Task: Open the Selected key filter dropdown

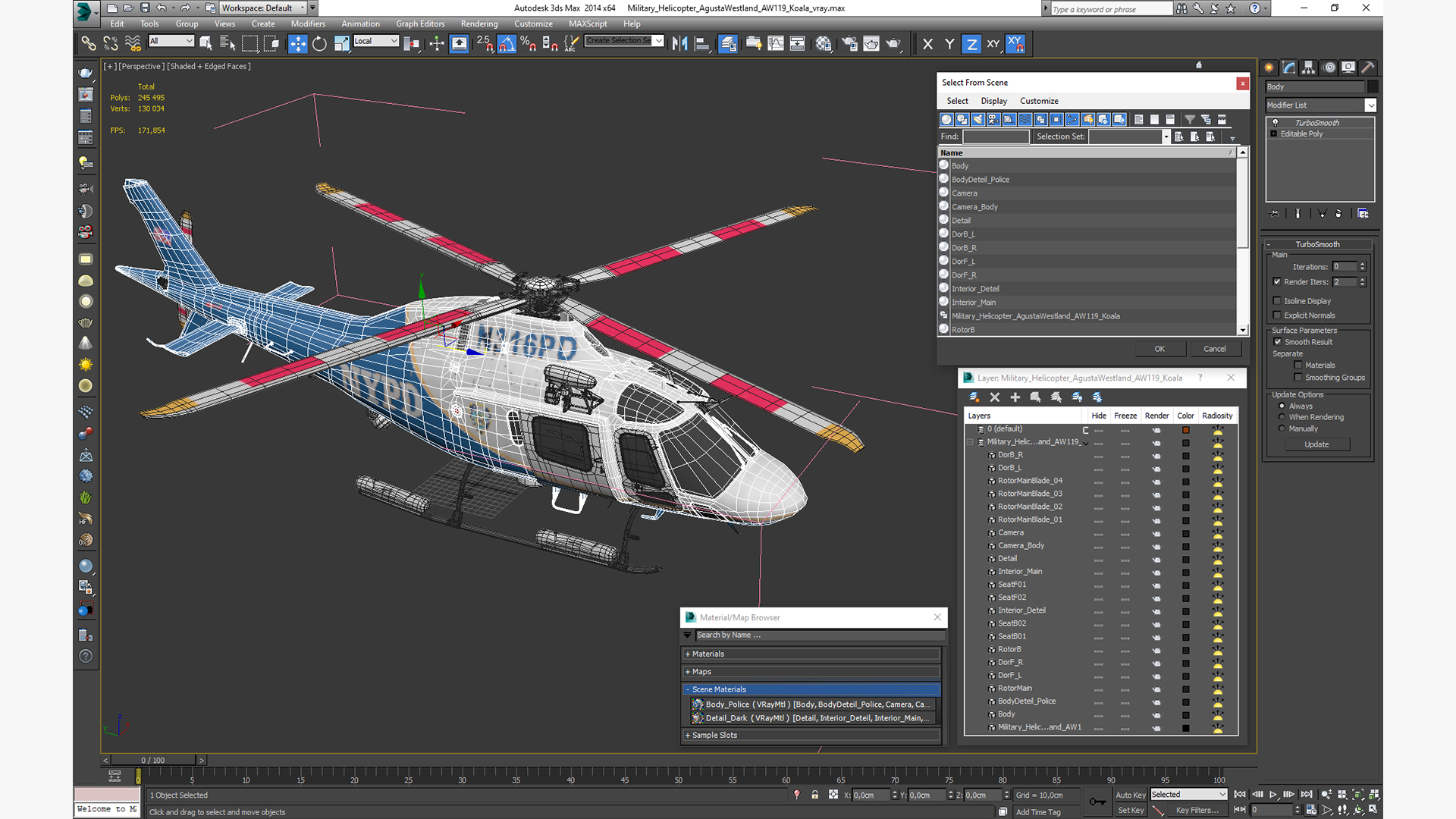Action: [x=1188, y=795]
